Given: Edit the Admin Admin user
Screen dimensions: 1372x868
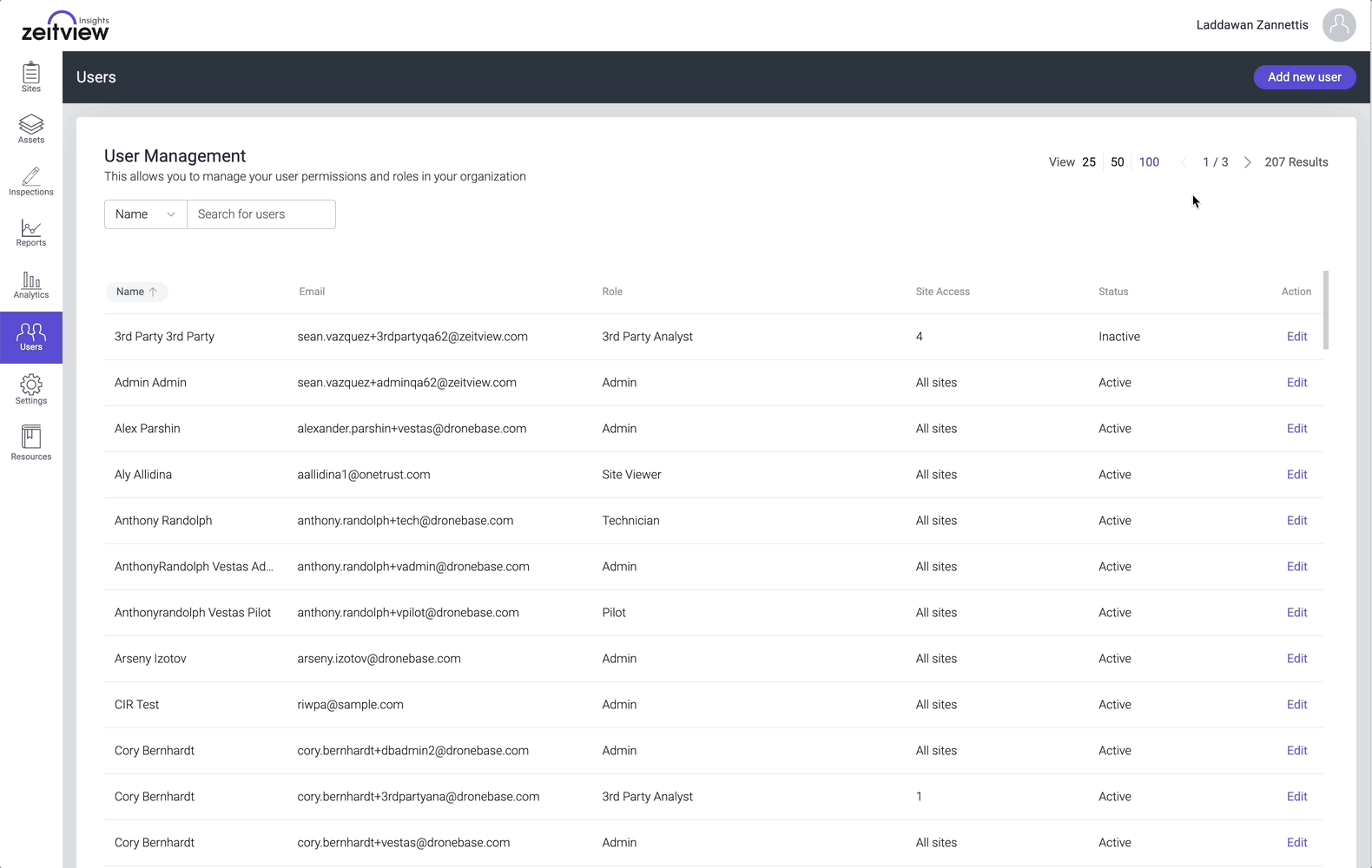Looking at the screenshot, I should pyautogui.click(x=1297, y=383).
